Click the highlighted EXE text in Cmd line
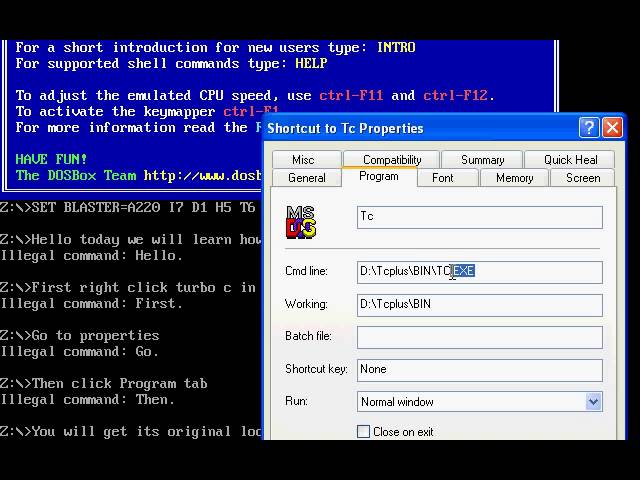This screenshot has width=640, height=480. click(463, 271)
